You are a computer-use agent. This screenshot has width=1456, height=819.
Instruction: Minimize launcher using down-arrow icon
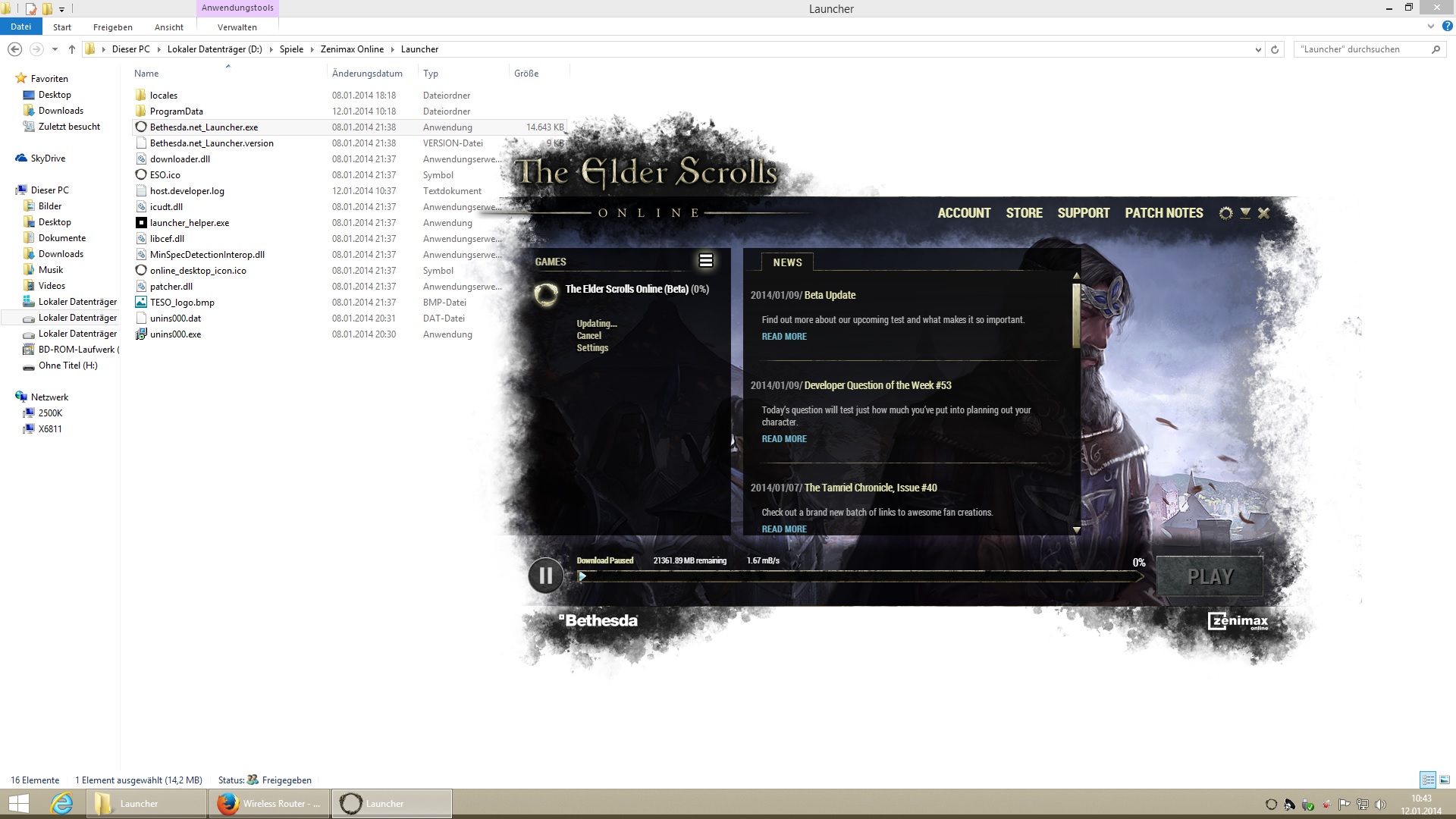click(1245, 213)
